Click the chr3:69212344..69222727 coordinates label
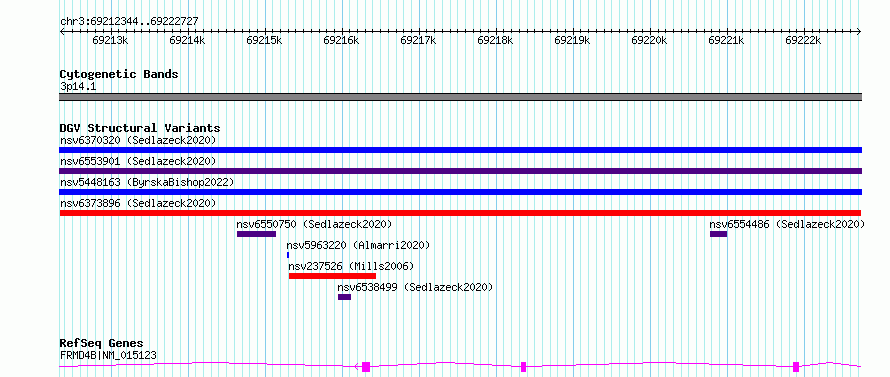This screenshot has height=377, width=890. 129,21
